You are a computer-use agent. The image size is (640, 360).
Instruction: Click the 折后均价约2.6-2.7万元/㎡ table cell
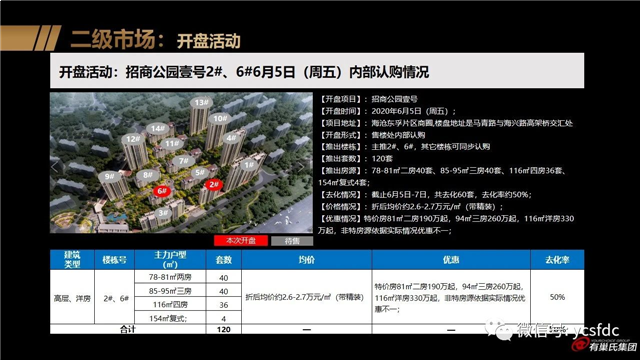click(307, 297)
